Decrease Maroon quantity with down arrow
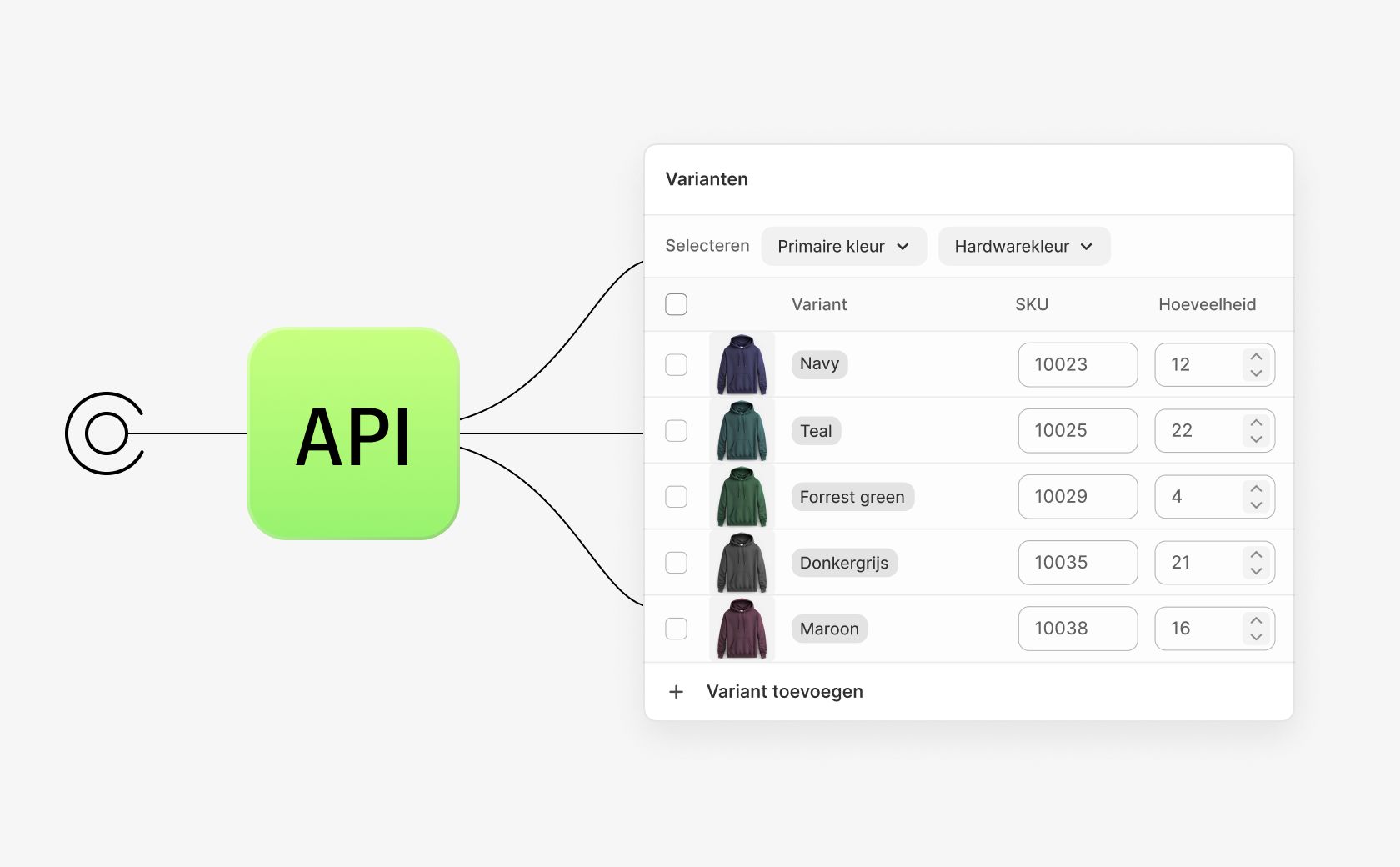 point(1256,636)
